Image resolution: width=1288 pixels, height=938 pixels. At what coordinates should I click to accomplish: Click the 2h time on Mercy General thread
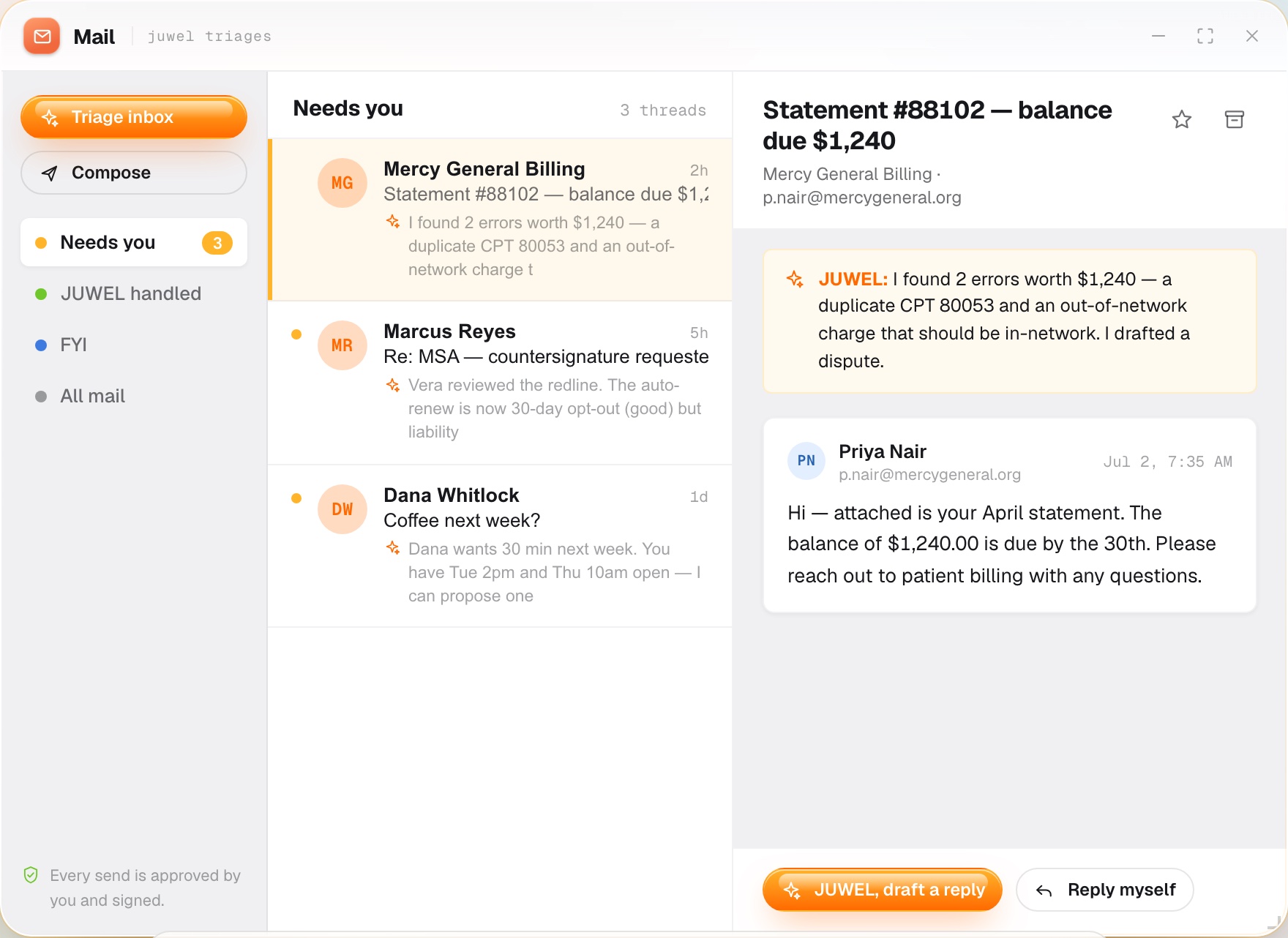tap(699, 170)
